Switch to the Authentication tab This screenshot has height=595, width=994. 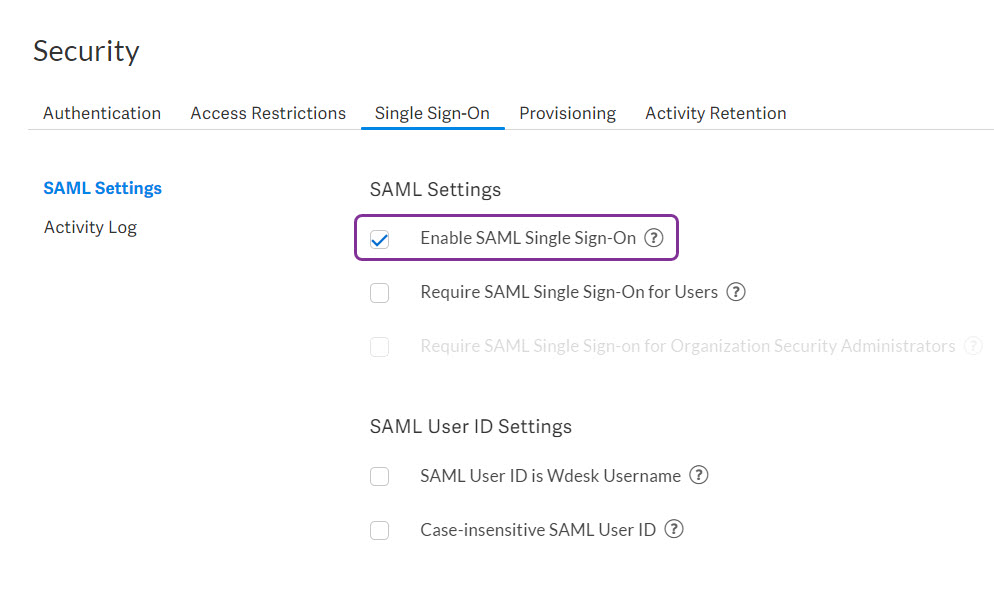pos(102,113)
